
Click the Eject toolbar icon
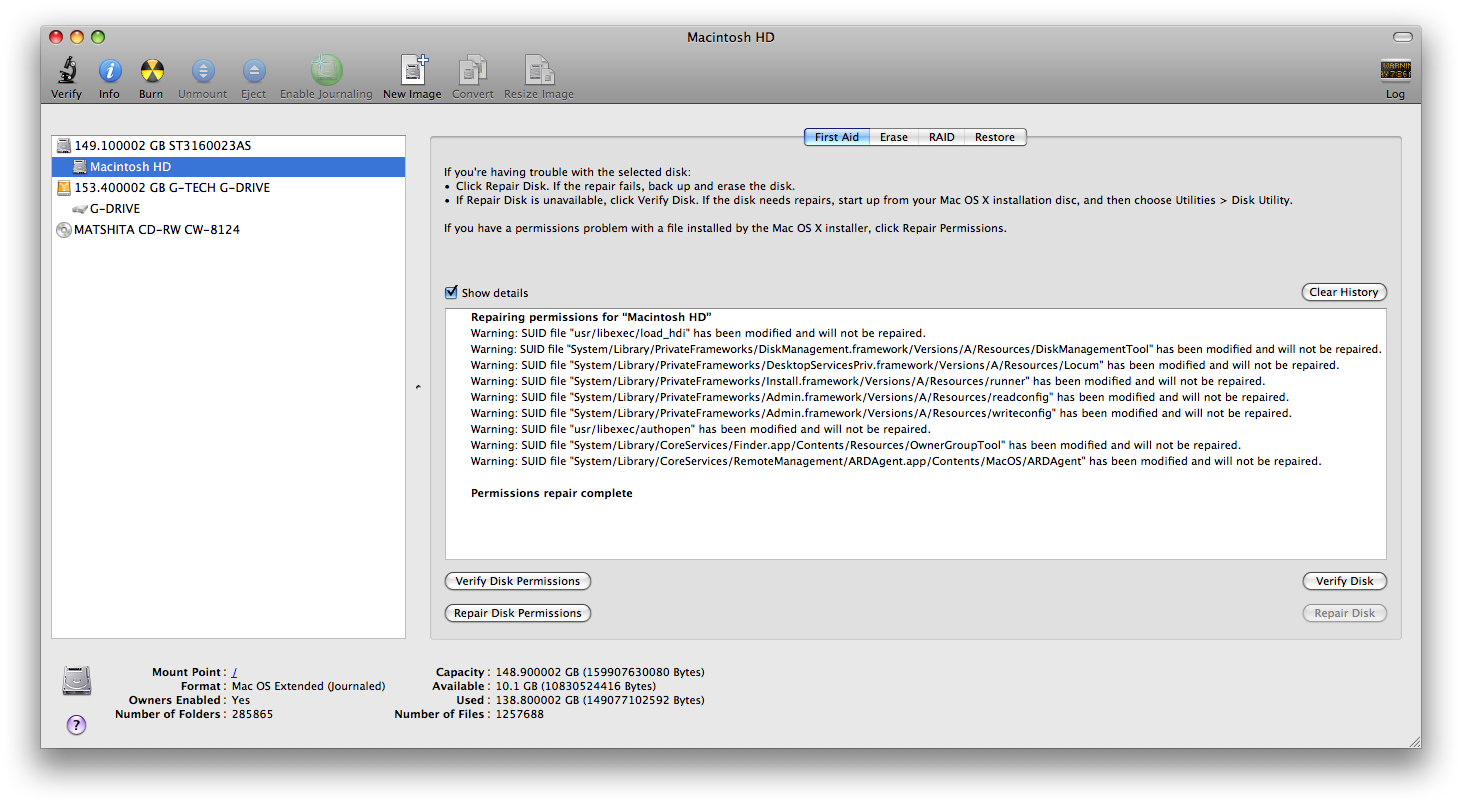pos(254,70)
